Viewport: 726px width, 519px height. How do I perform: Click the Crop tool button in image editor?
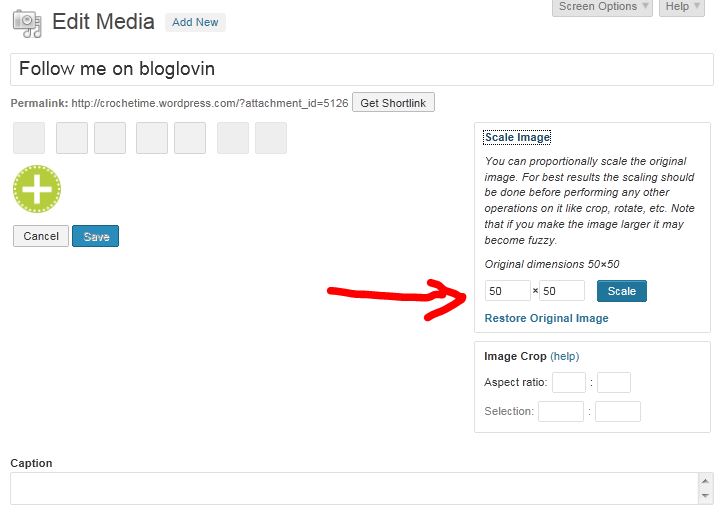click(29, 138)
